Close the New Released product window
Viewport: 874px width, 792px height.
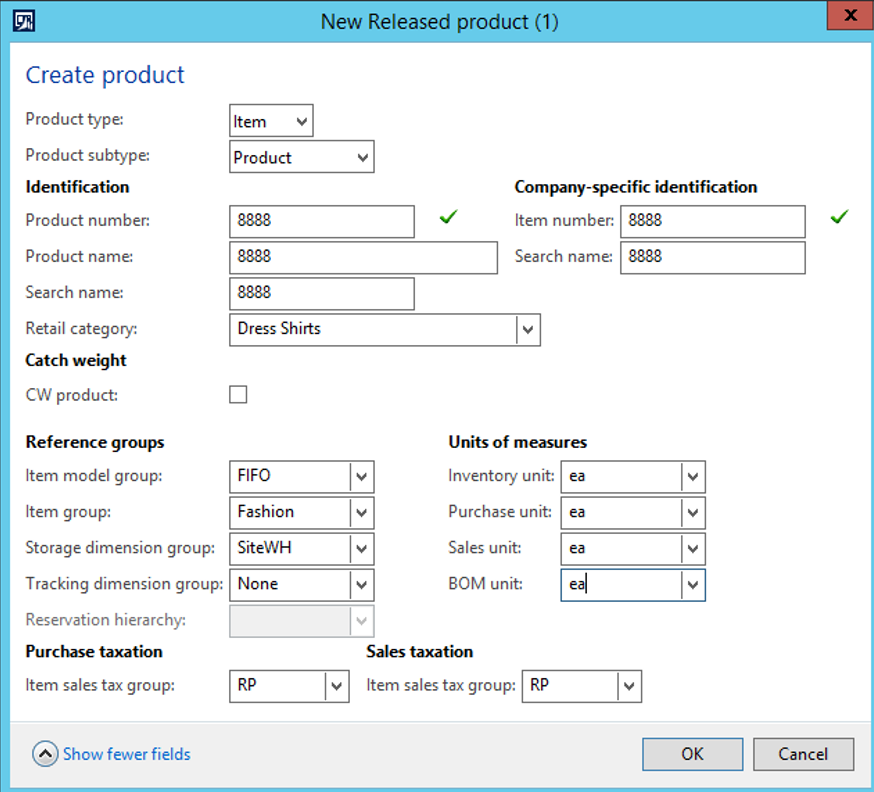[850, 17]
